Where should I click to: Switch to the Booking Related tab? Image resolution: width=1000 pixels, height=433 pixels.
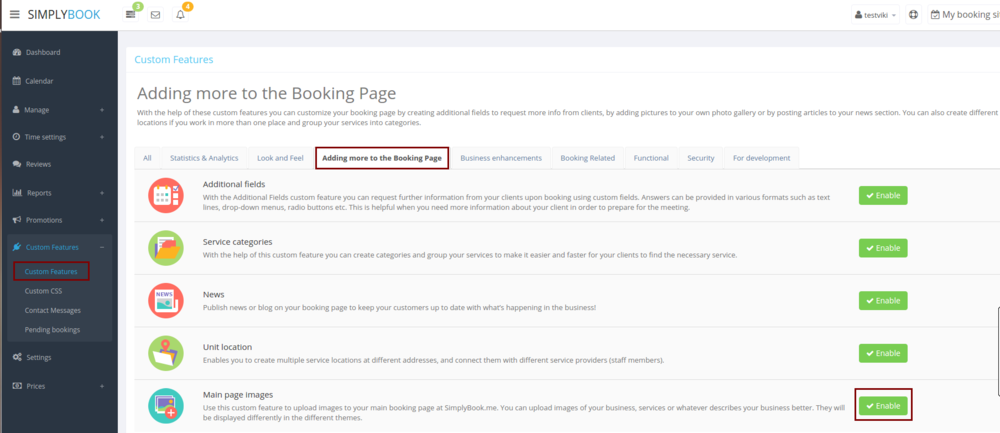point(587,158)
